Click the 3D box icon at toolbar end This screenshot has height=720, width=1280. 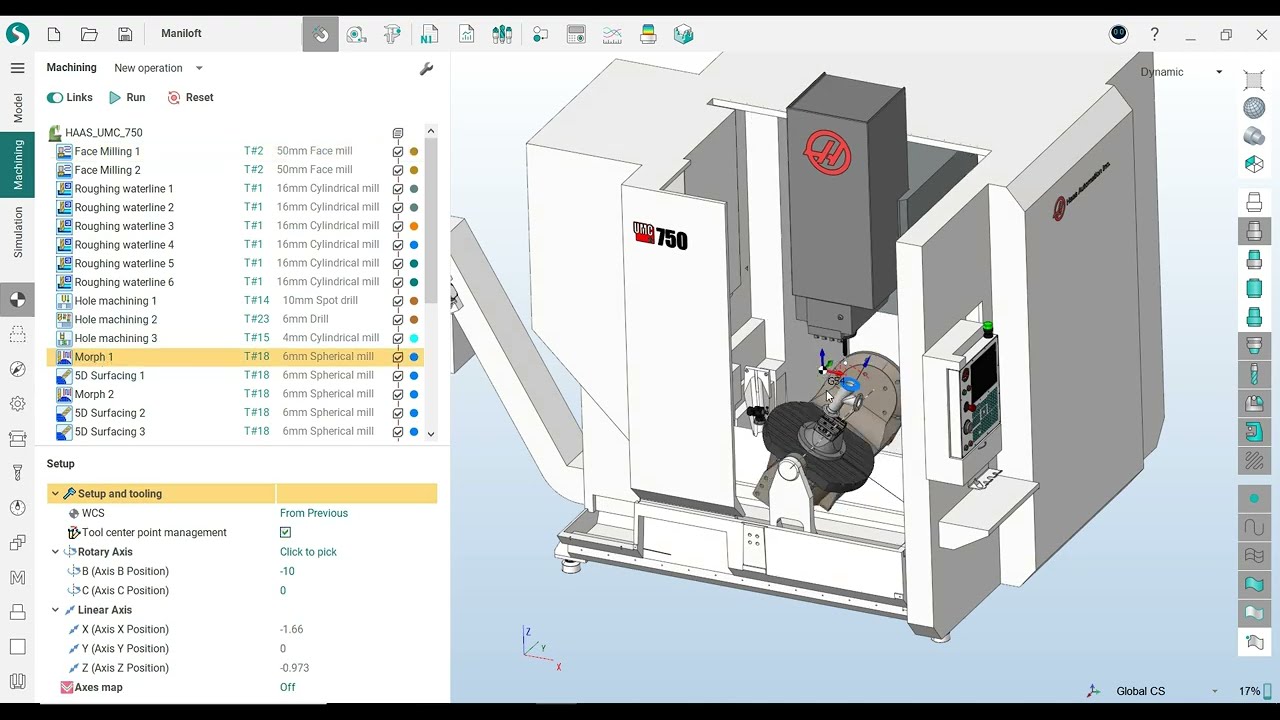point(684,34)
